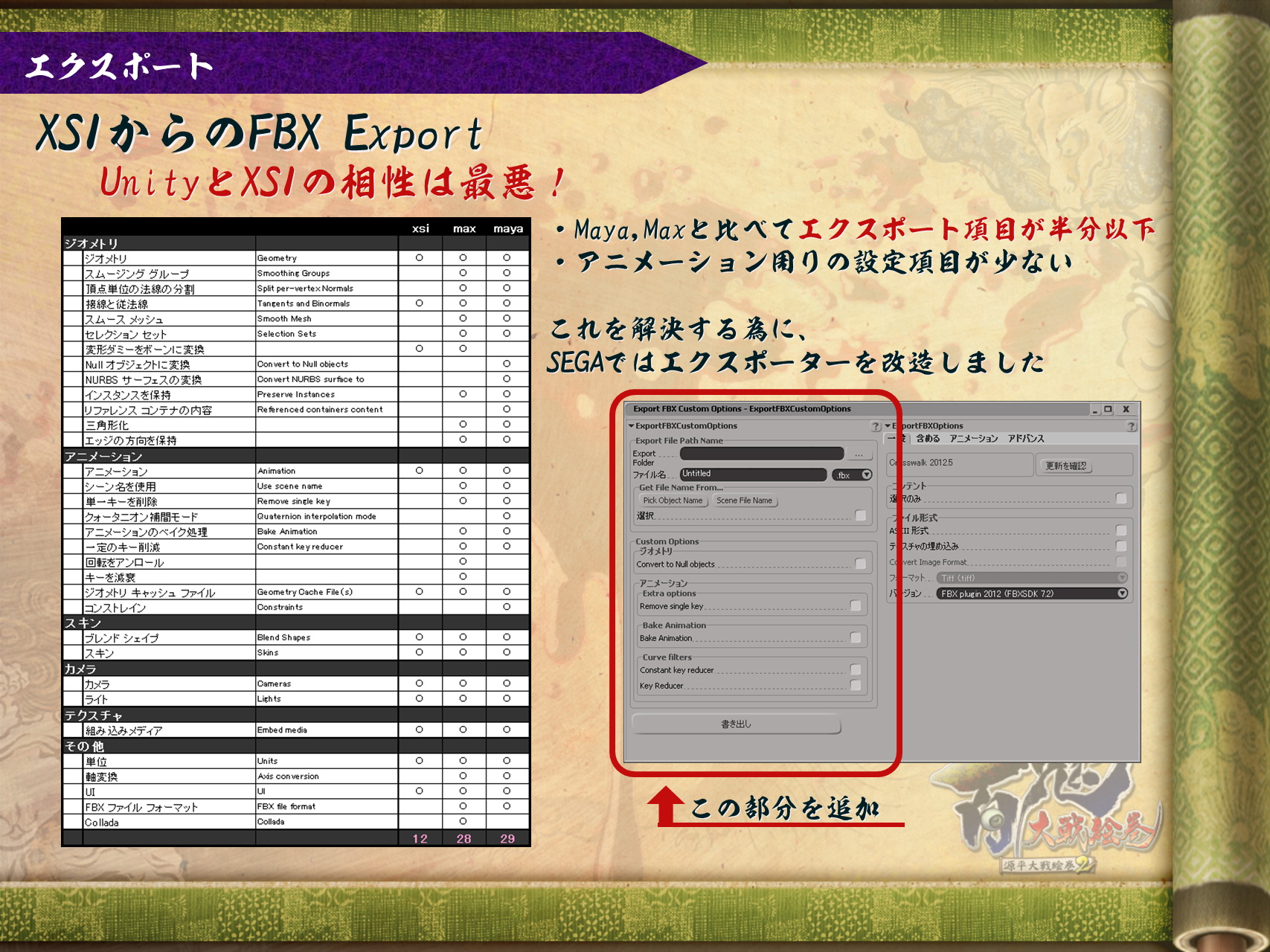This screenshot has height=952, width=1270.
Task: Select the Lights table cell
Action: point(327,698)
